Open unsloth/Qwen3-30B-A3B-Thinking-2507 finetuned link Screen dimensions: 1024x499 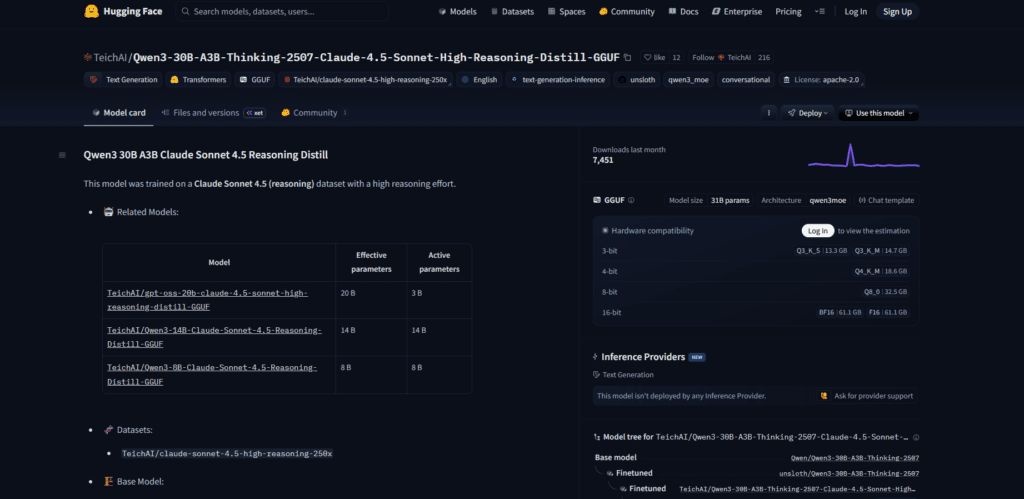point(849,474)
